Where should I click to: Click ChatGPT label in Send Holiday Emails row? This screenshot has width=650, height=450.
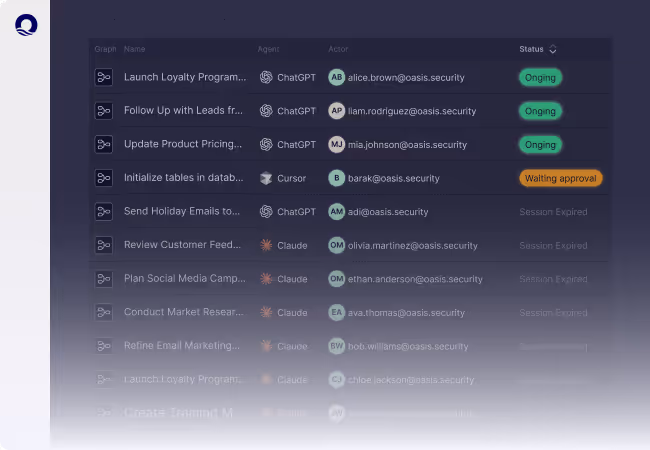point(296,212)
